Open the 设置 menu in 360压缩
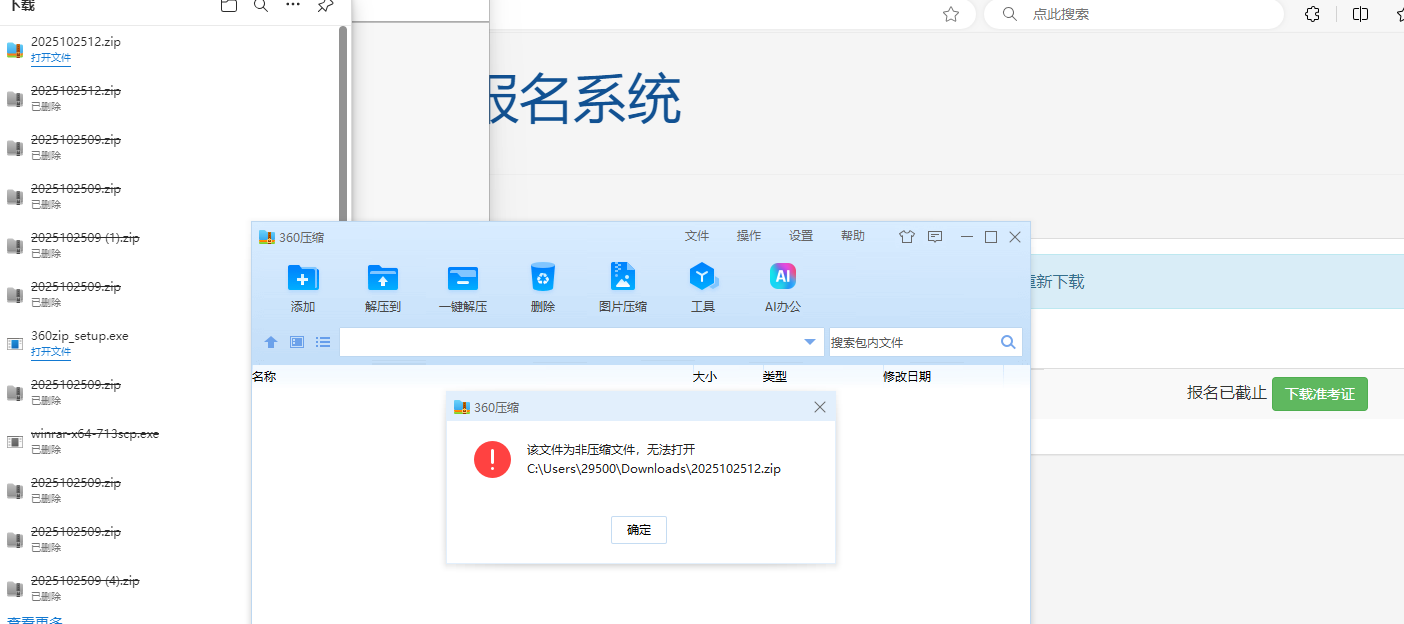The width and height of the screenshot is (1404, 624). [x=801, y=236]
